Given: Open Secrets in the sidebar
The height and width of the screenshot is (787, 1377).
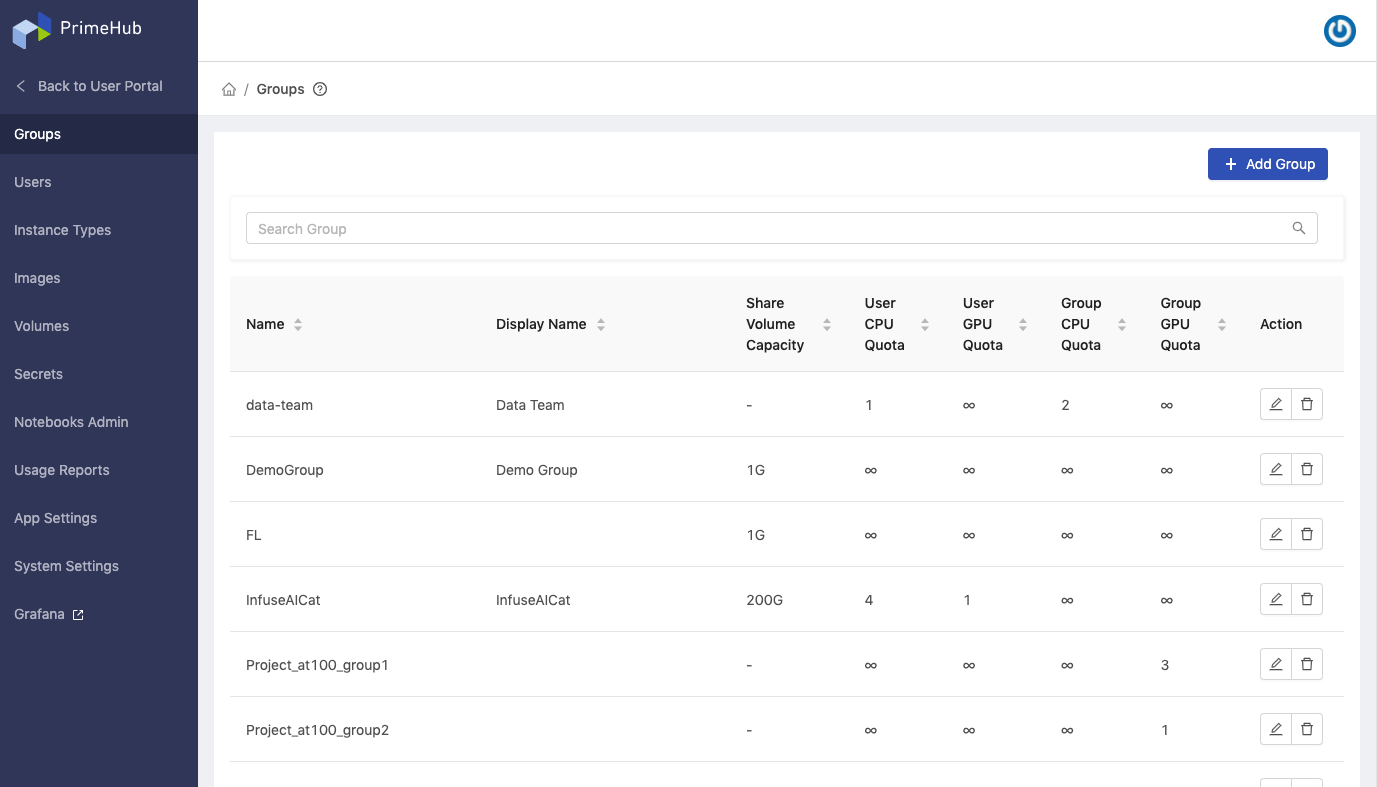Looking at the screenshot, I should tap(99, 374).
